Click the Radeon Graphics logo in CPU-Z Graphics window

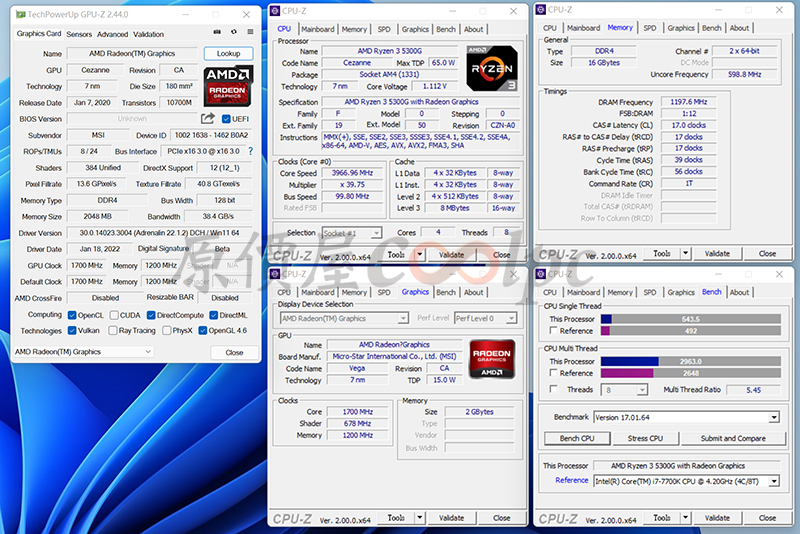tap(492, 359)
